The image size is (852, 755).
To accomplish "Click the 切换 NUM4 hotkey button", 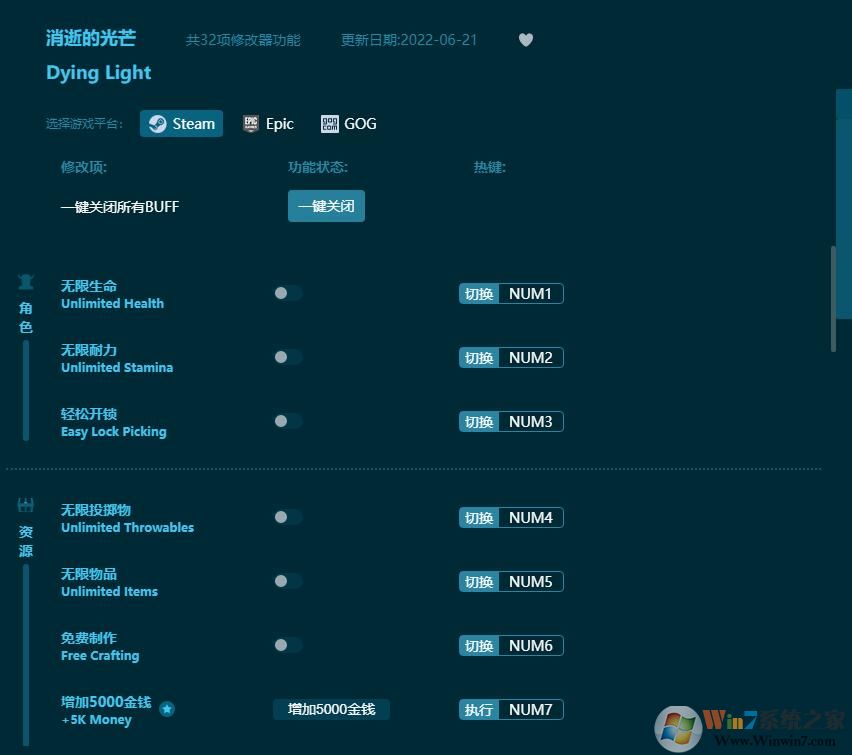I will coord(511,517).
